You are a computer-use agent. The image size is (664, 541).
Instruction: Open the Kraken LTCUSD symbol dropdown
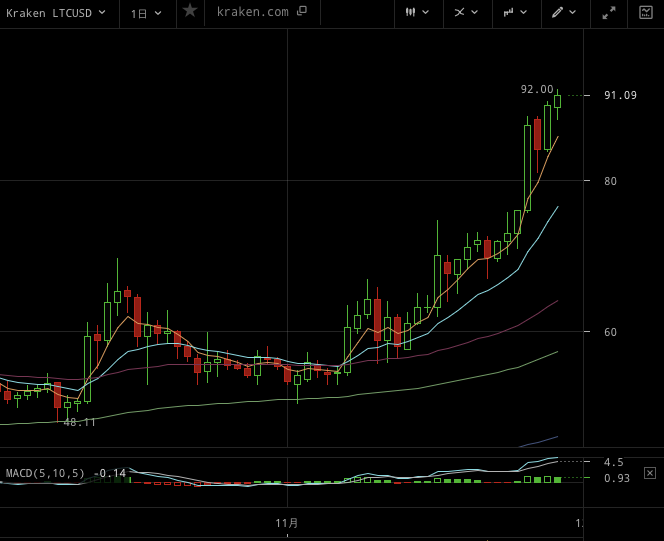tap(55, 13)
